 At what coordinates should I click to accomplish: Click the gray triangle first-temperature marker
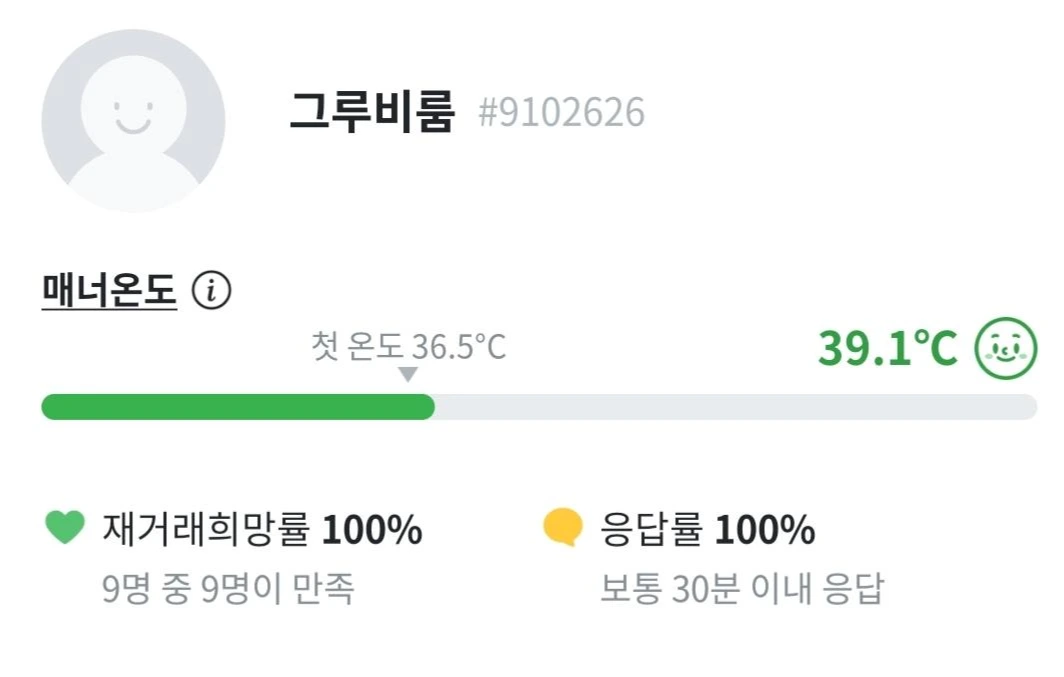point(407,375)
